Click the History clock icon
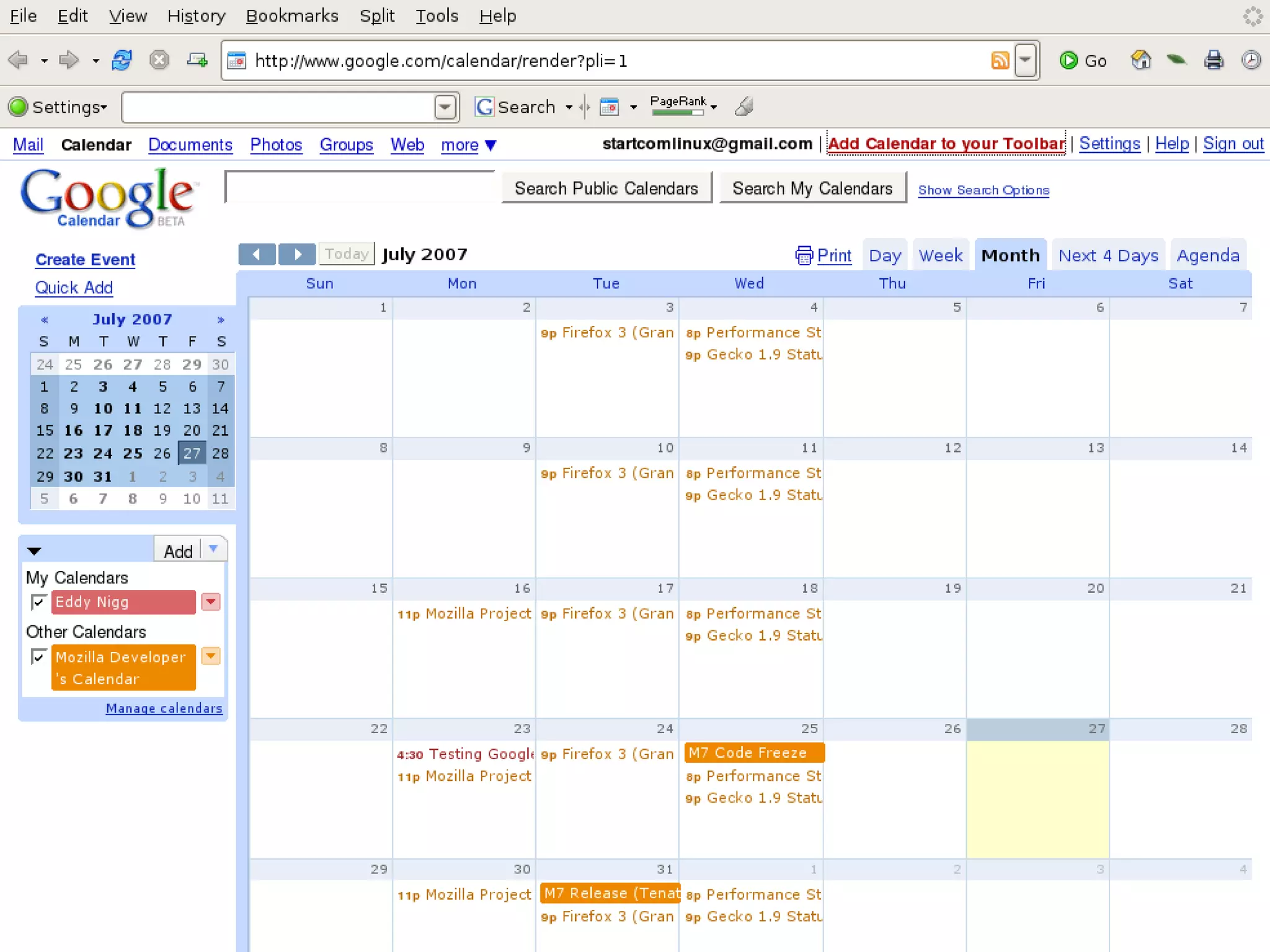 click(x=1251, y=60)
